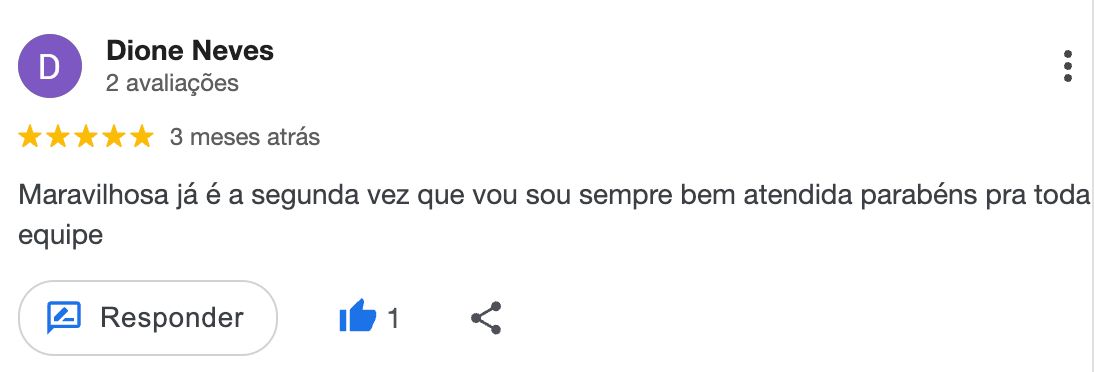Click the "3 meses atrás" timestamp
This screenshot has width=1094, height=372.
tap(245, 137)
